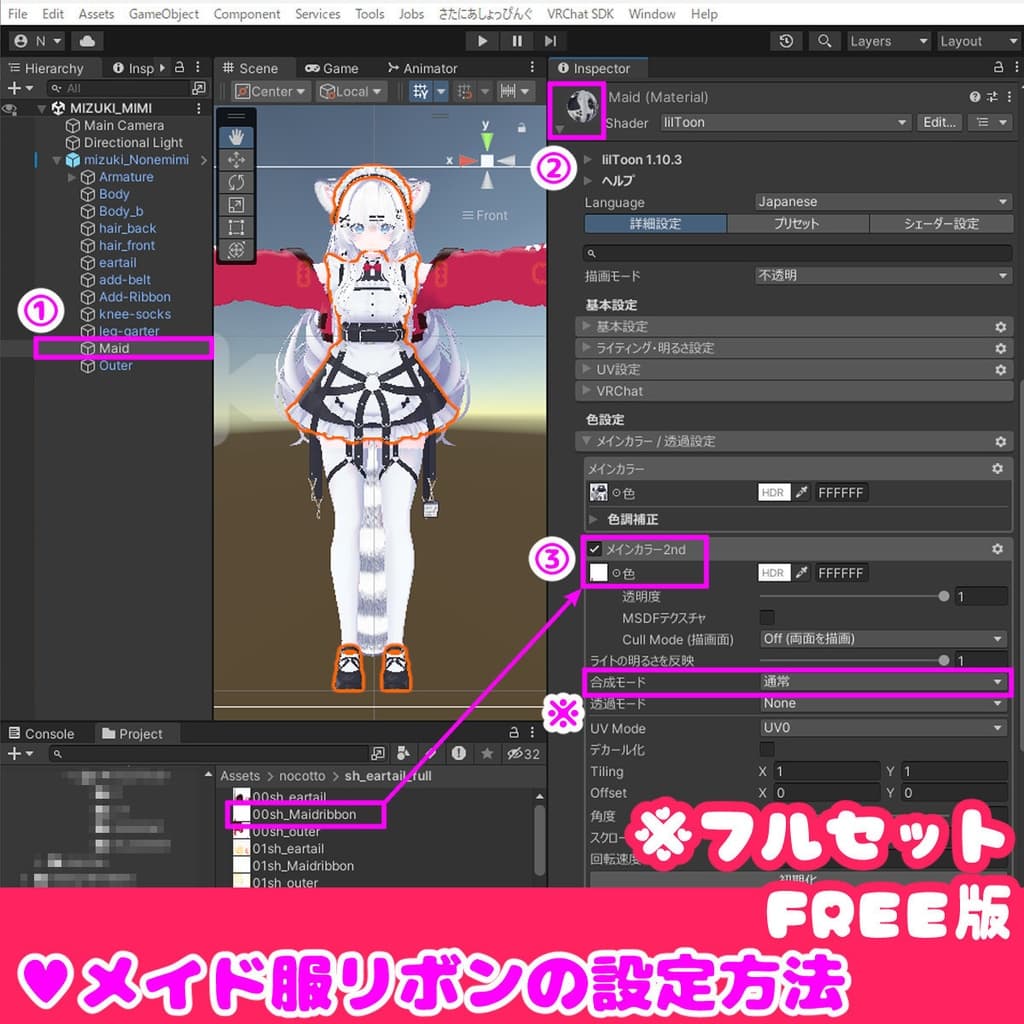This screenshot has width=1024, height=1024.
Task: Click the Edit... button next to the shader
Action: point(938,122)
